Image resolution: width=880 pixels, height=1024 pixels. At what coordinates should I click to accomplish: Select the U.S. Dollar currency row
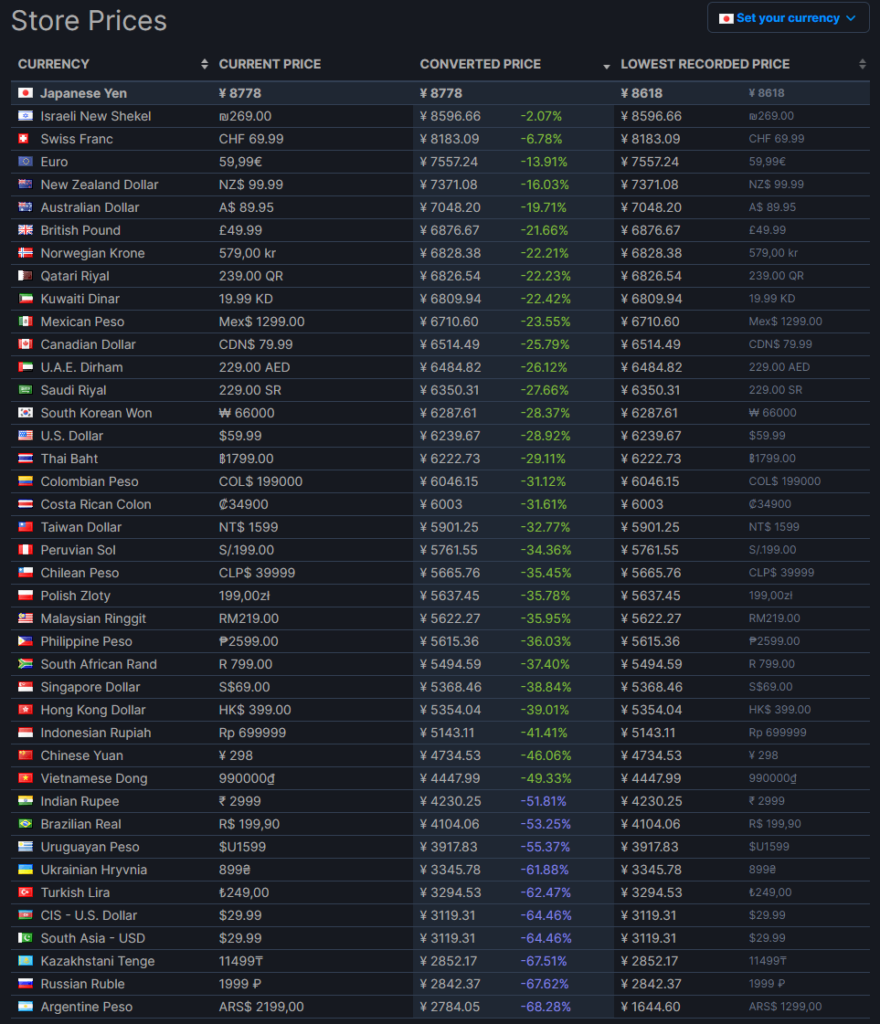coord(72,436)
